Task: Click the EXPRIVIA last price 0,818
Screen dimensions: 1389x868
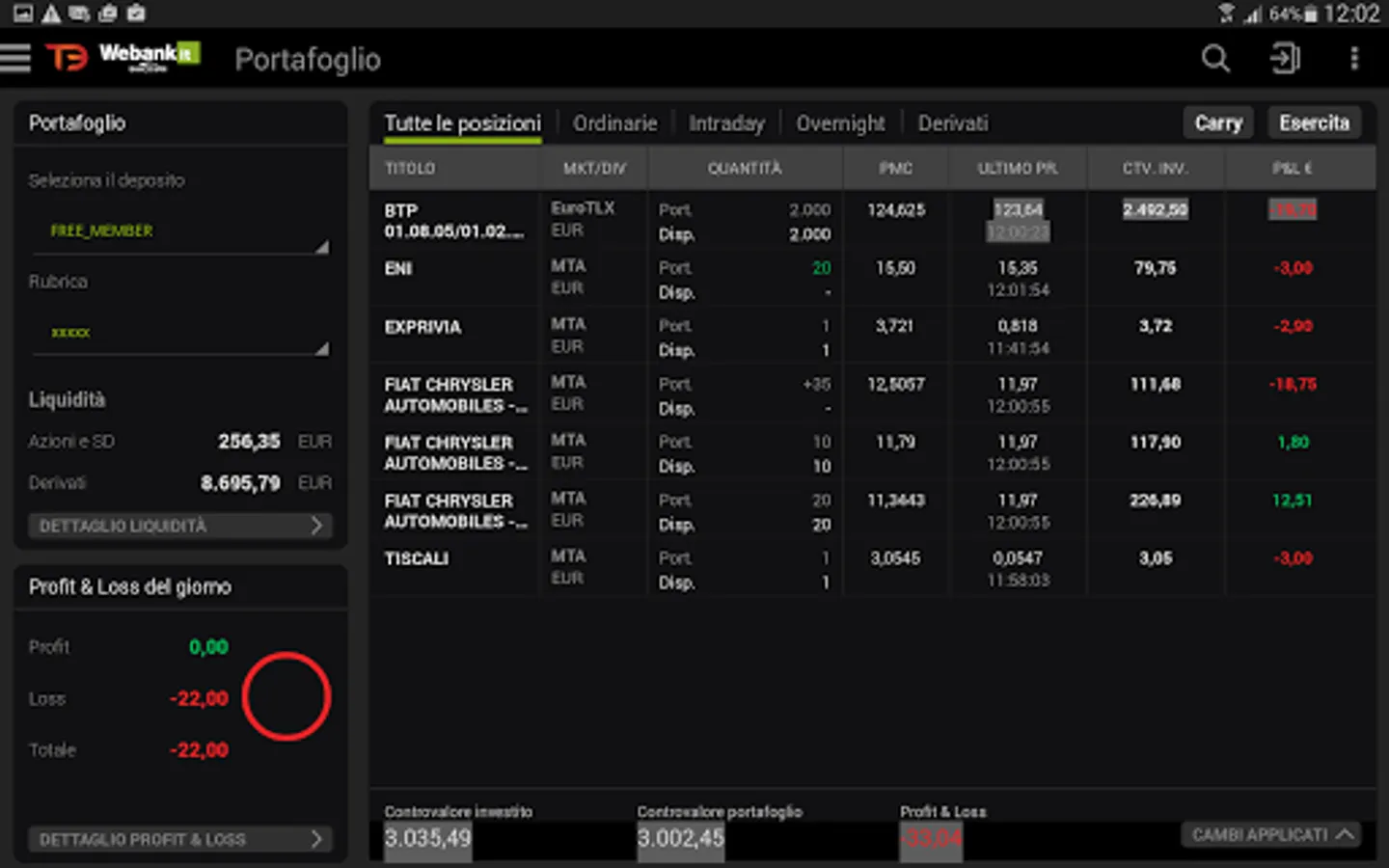Action: [1018, 326]
